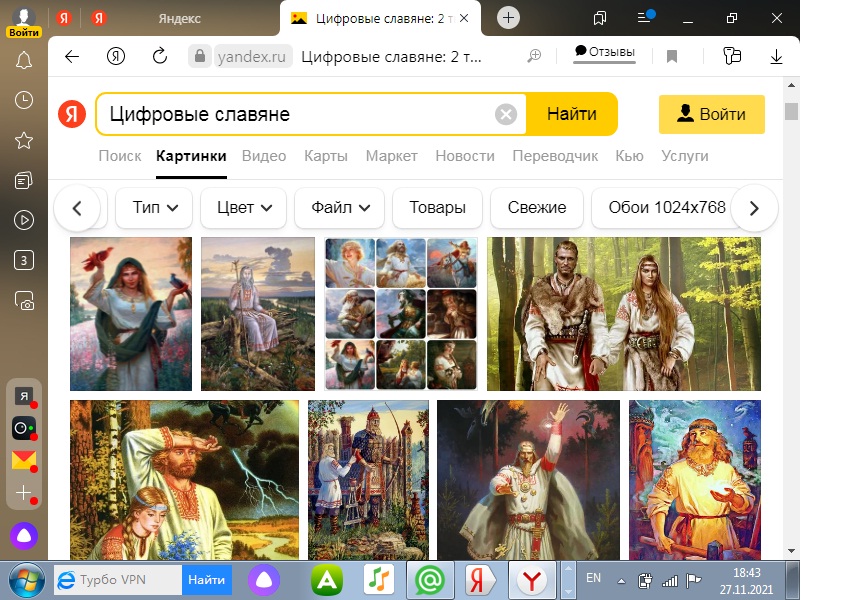845x600 pixels.
Task: Open the Переводчик tab
Action: click(555, 156)
